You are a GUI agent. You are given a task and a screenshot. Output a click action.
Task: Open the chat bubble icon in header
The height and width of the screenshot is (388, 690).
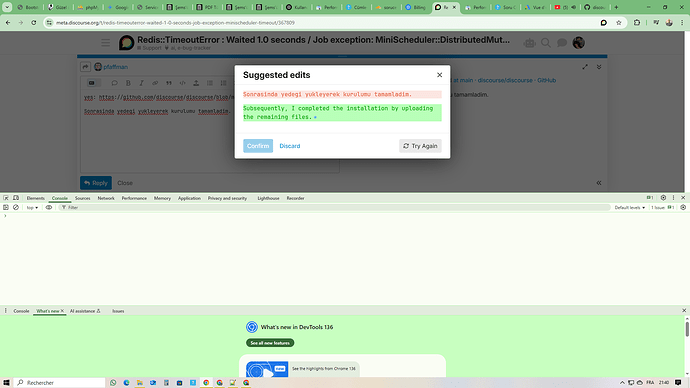tap(562, 43)
